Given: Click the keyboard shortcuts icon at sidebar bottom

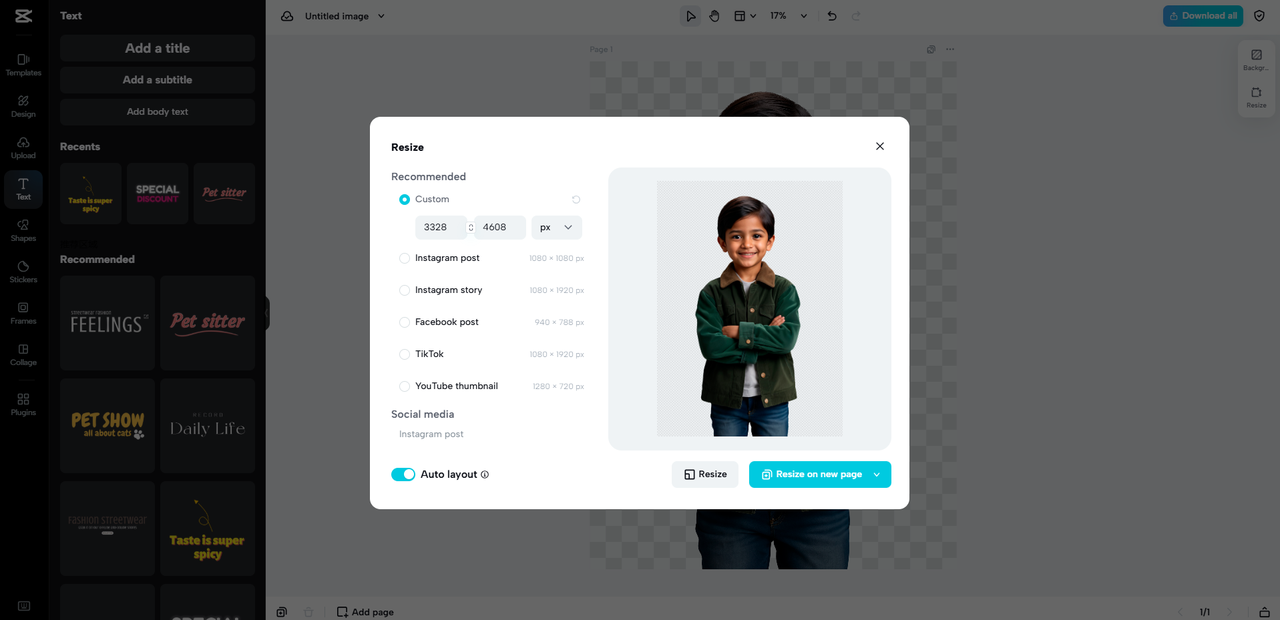Looking at the screenshot, I should tap(23, 606).
